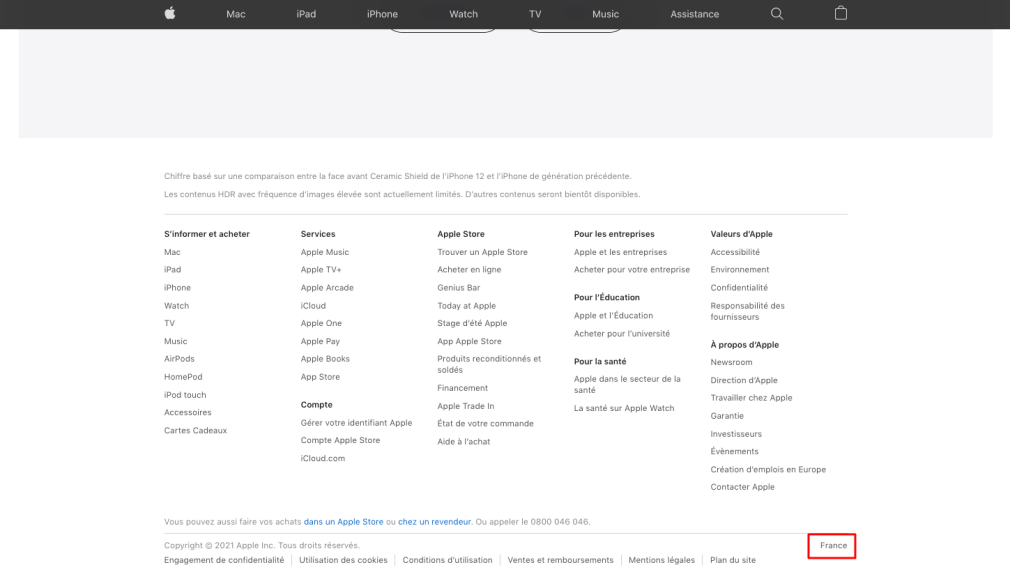Open the iPhone menu in top navigation
The width and height of the screenshot is (1010, 581).
coord(382,14)
